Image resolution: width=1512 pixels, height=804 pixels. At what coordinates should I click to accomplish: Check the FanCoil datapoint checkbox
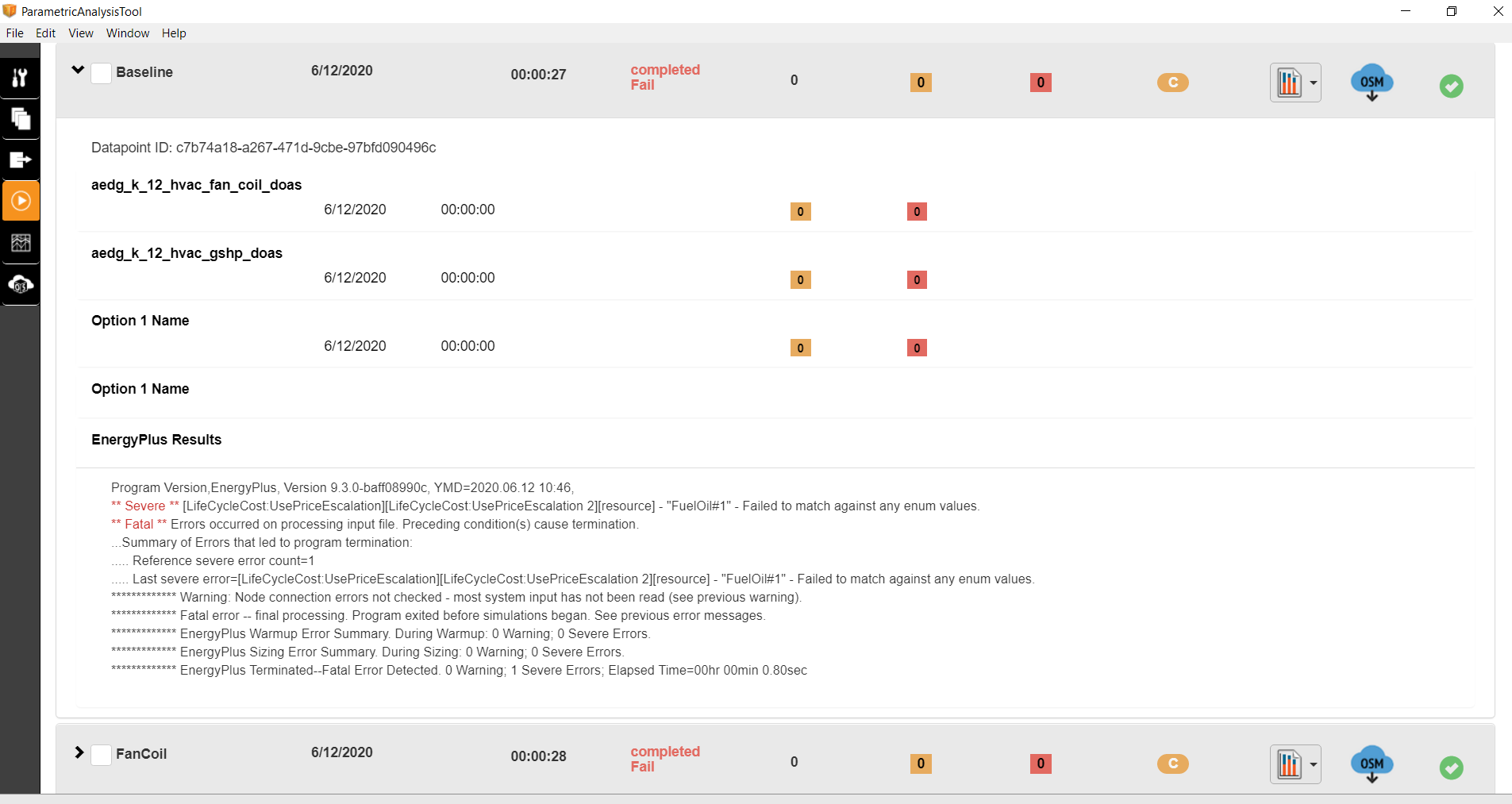(101, 755)
